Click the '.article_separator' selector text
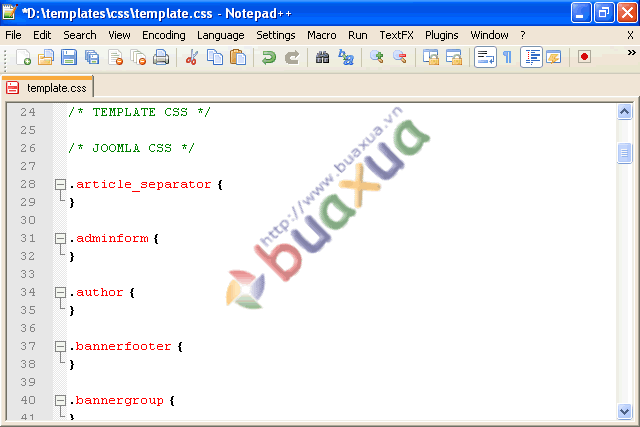This screenshot has height=427, width=640. point(140,184)
